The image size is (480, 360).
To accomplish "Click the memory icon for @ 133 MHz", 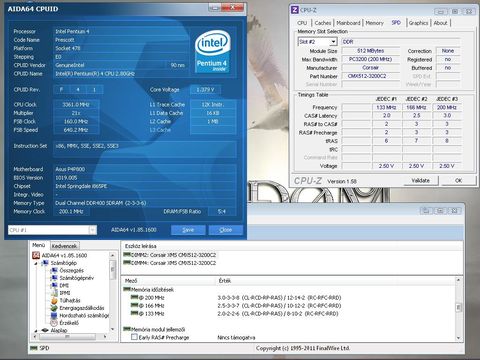I will point(134,313).
